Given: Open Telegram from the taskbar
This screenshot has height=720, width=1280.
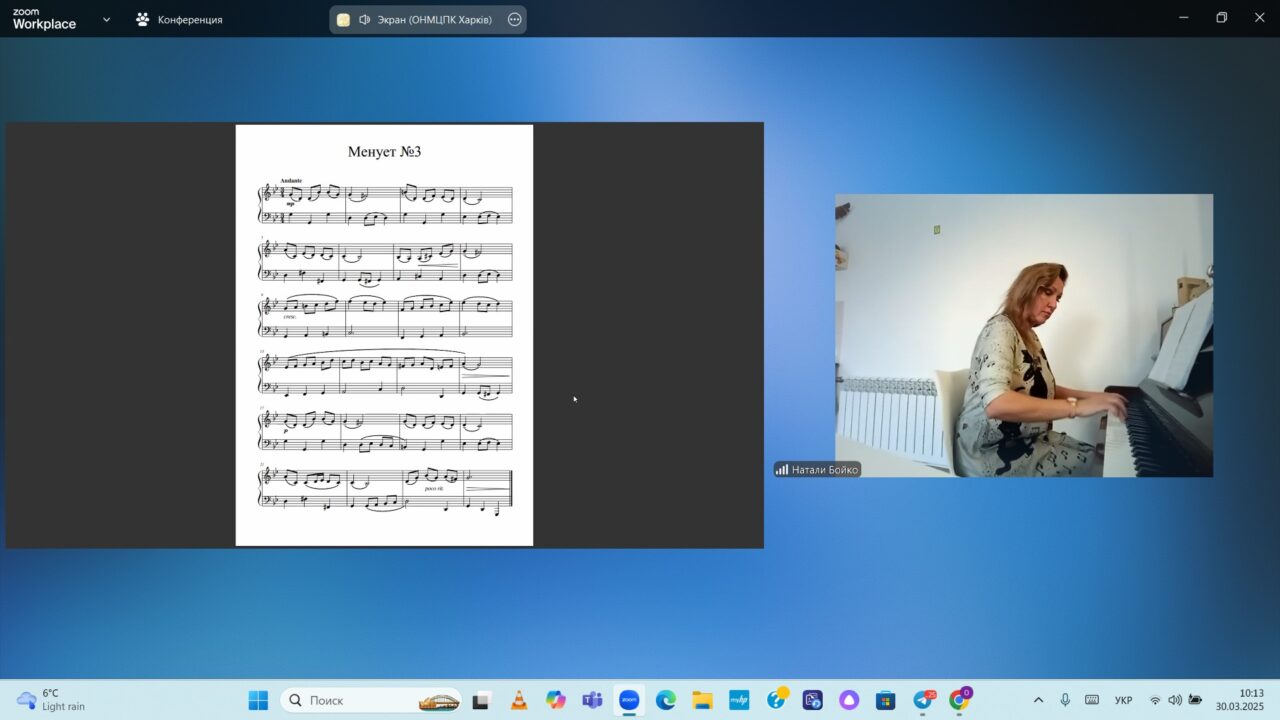Looking at the screenshot, I should click(x=922, y=700).
